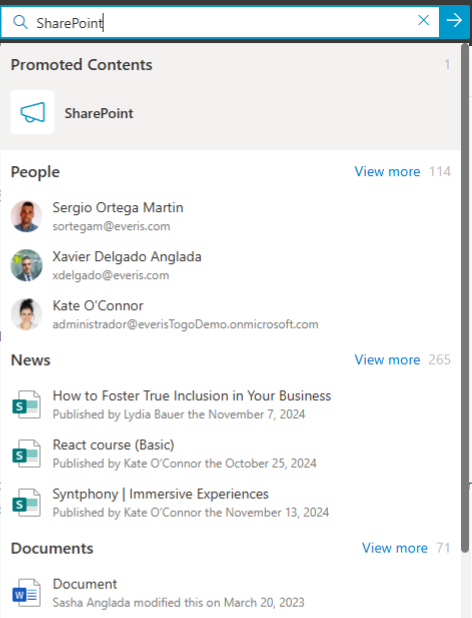Click the results panel vertical scrollbar
472x618 pixels.
(465, 298)
